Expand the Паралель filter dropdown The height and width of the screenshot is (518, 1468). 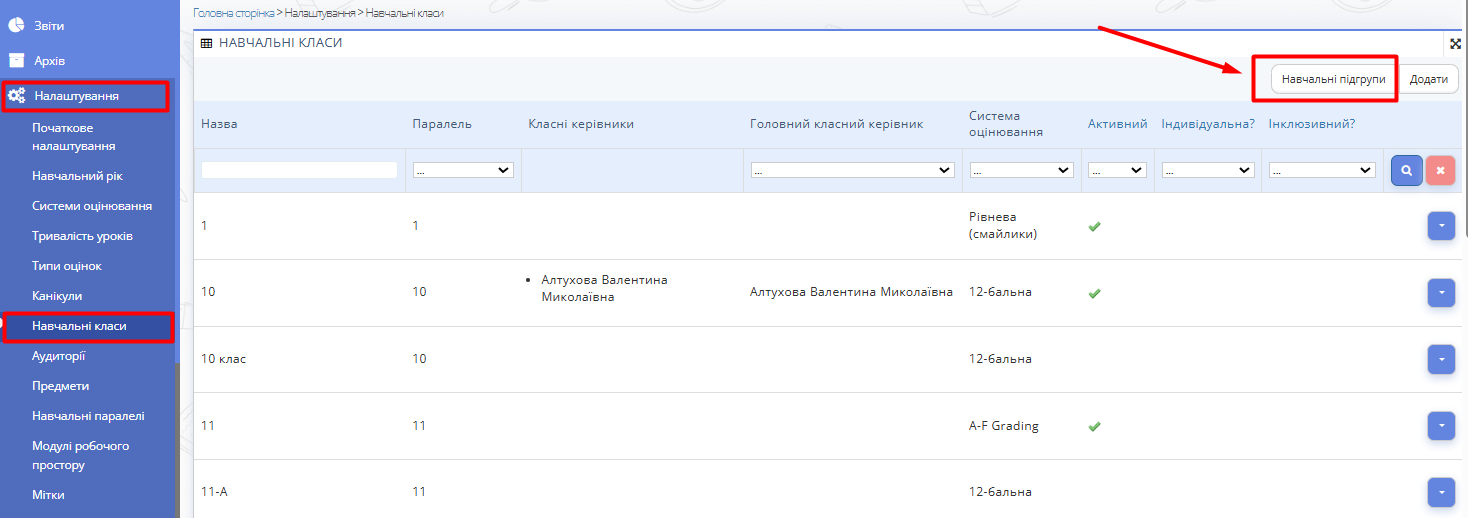click(463, 171)
